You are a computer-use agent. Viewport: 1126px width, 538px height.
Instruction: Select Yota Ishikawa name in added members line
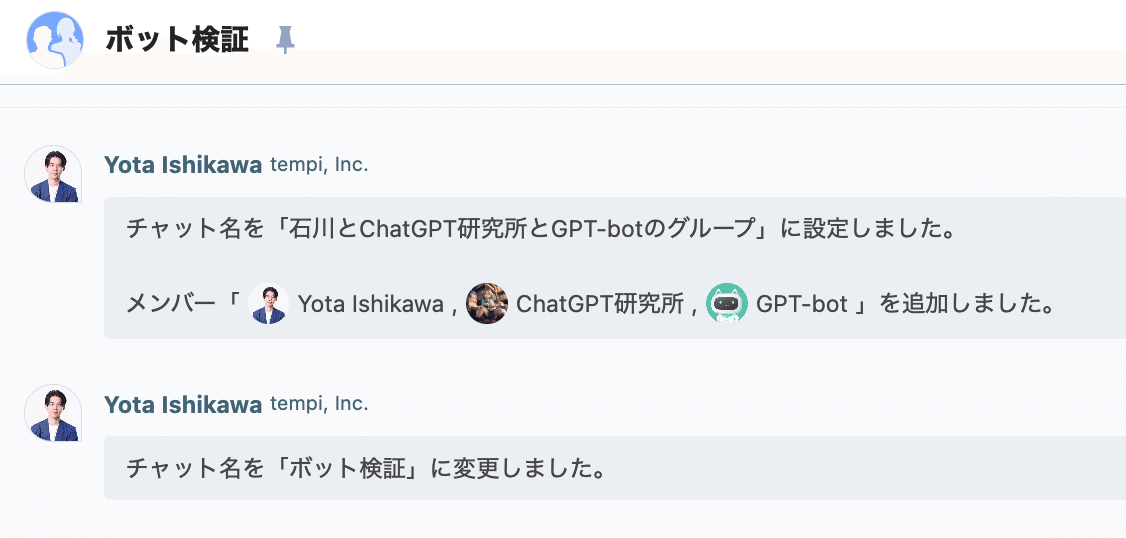[370, 304]
